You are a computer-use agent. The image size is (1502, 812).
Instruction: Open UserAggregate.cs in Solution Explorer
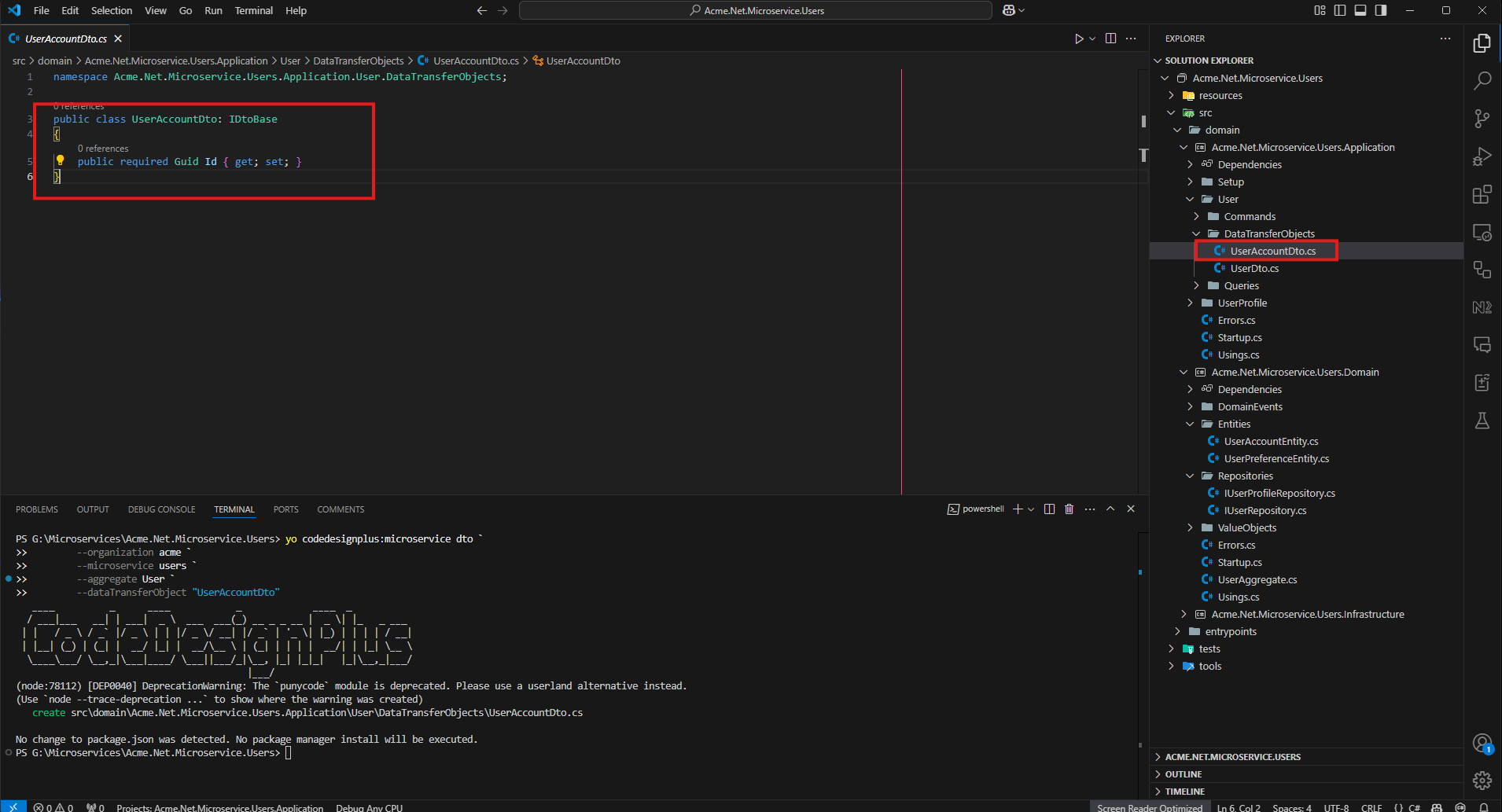1257,579
